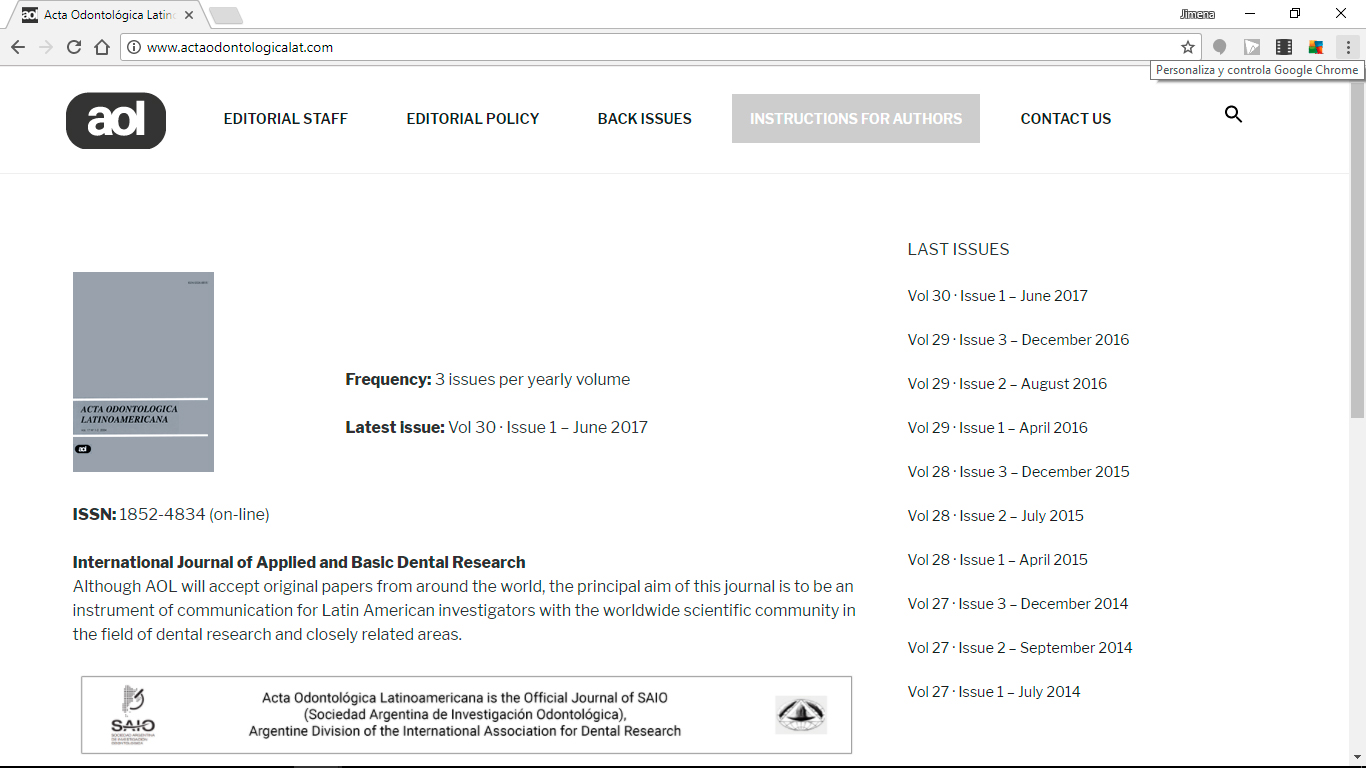Click the ISSN 1852-4834 text
This screenshot has width=1366, height=768.
pos(171,515)
